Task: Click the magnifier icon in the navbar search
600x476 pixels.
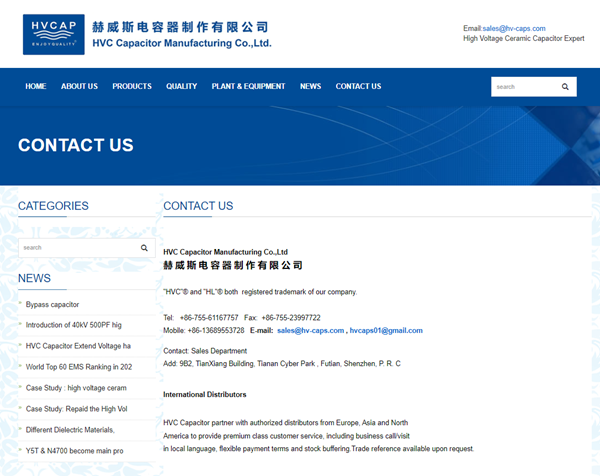Action: pyautogui.click(x=565, y=87)
